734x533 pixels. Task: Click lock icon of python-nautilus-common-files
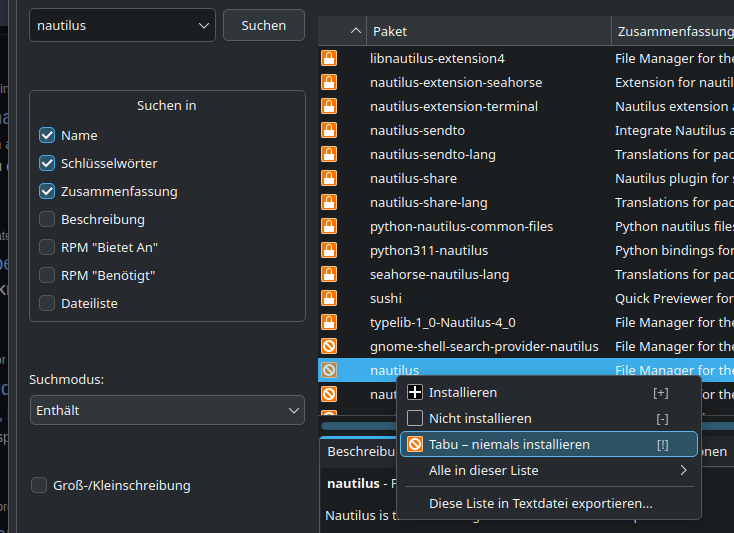(329, 226)
